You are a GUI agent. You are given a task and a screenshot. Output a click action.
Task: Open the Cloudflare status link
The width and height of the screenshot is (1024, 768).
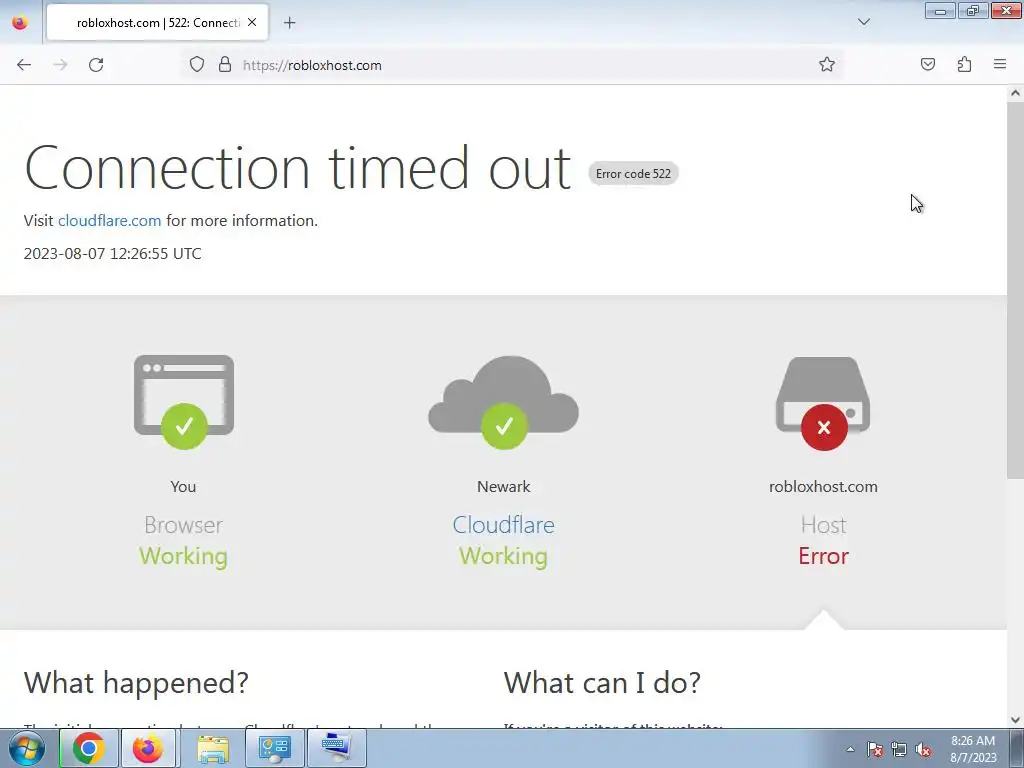point(503,525)
